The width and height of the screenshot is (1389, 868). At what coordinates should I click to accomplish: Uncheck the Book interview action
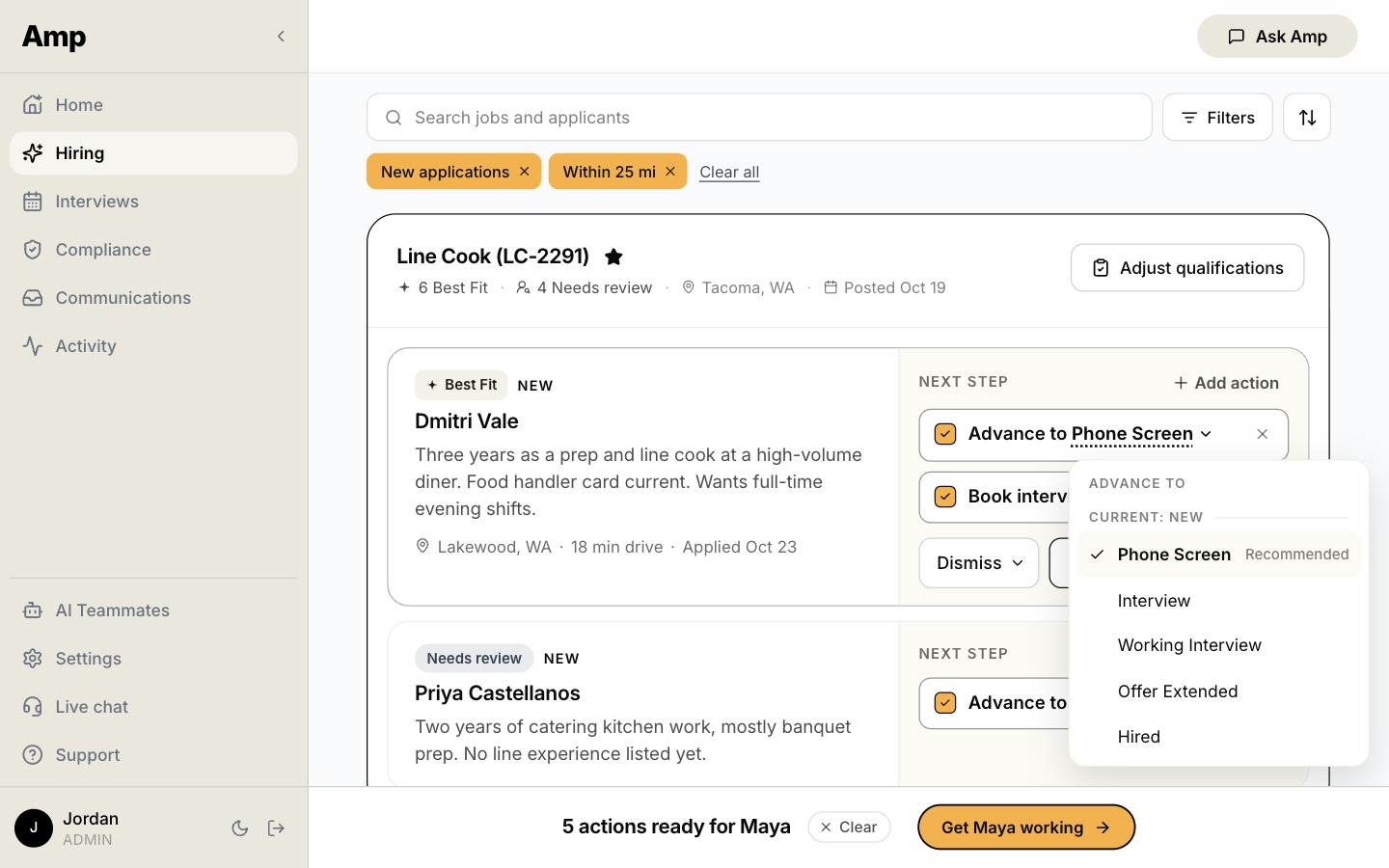(945, 497)
